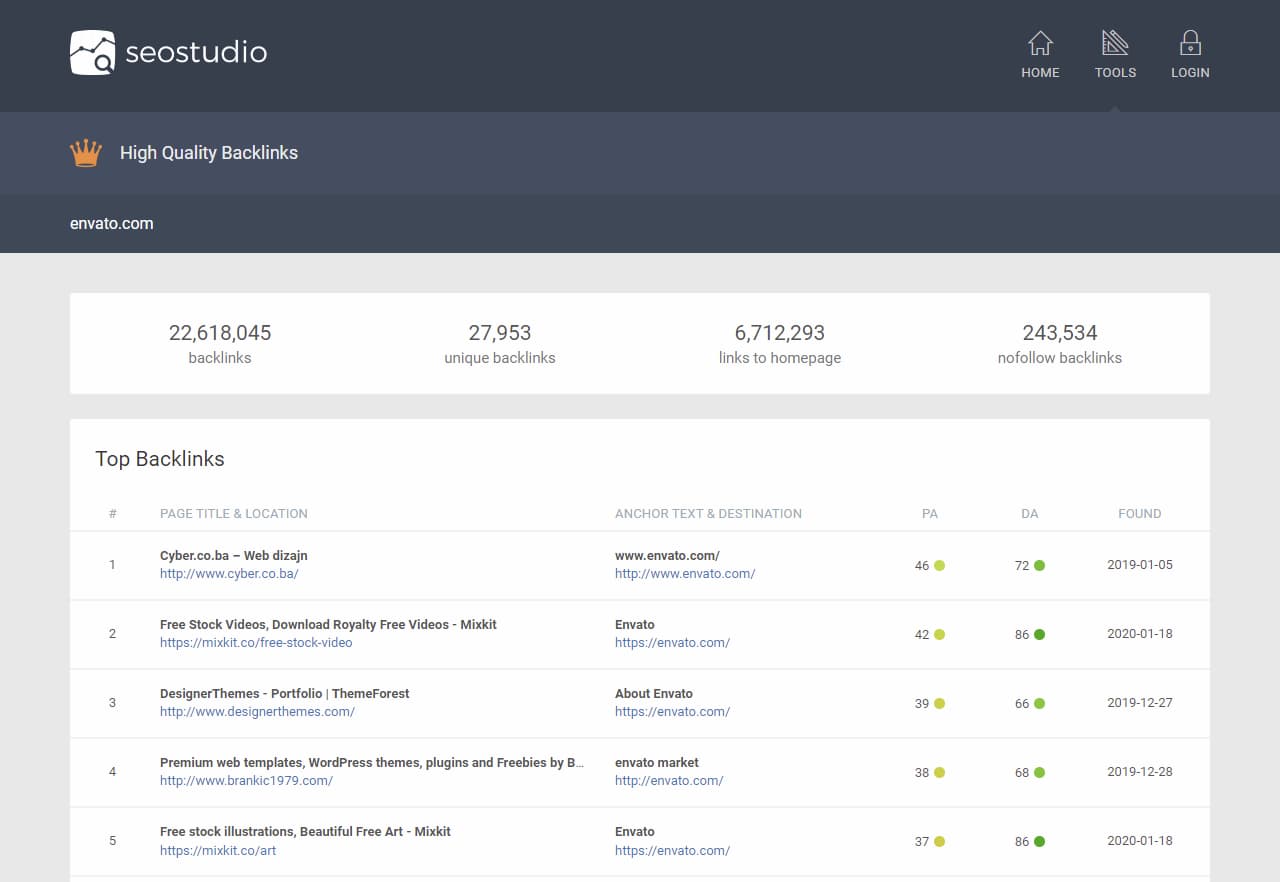Image resolution: width=1280 pixels, height=882 pixels.
Task: Click the High Quality Backlinks heading
Action: coord(209,153)
